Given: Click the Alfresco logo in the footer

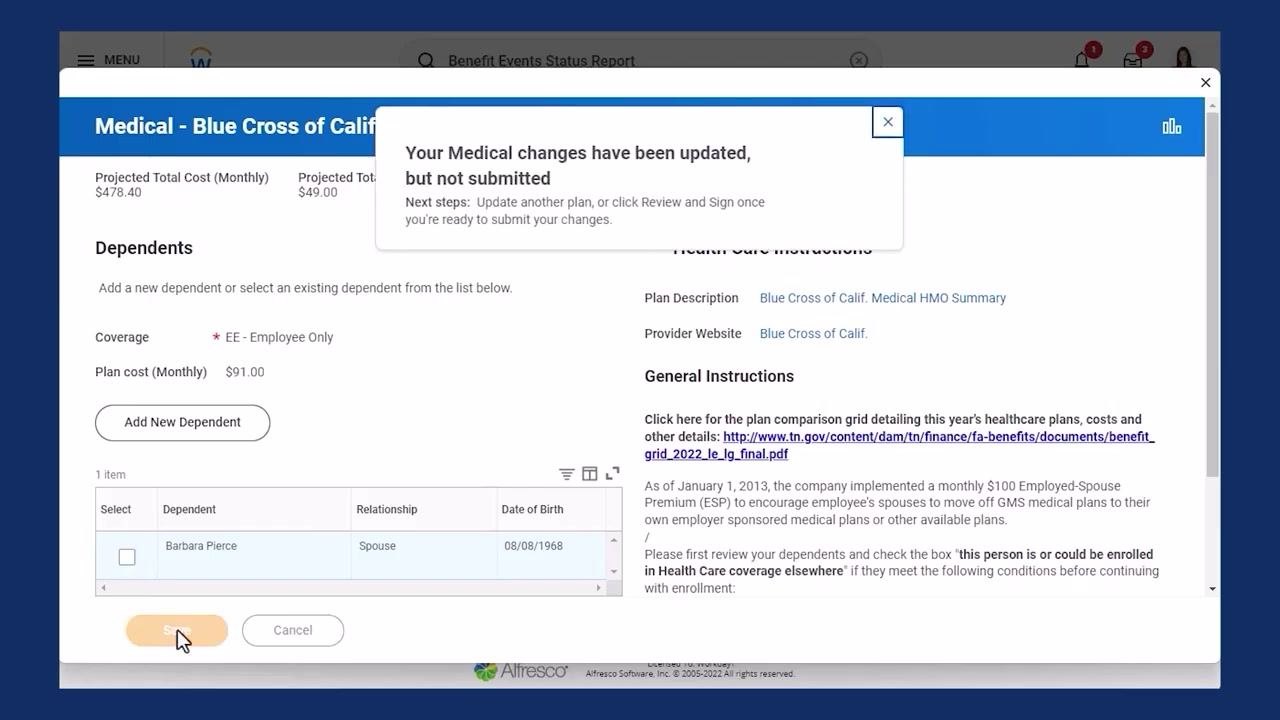Looking at the screenshot, I should (521, 672).
